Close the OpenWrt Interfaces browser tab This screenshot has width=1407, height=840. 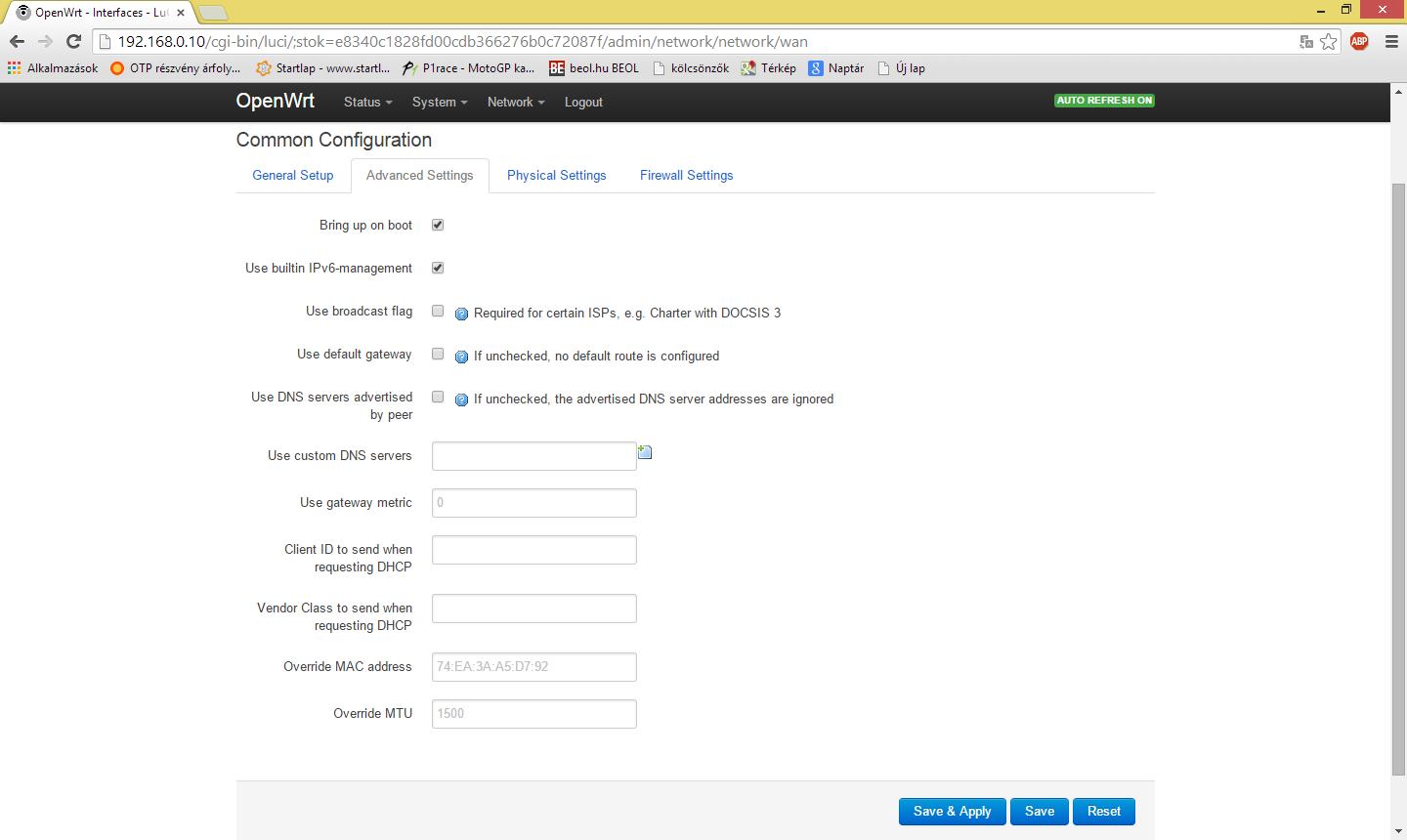coord(181,13)
